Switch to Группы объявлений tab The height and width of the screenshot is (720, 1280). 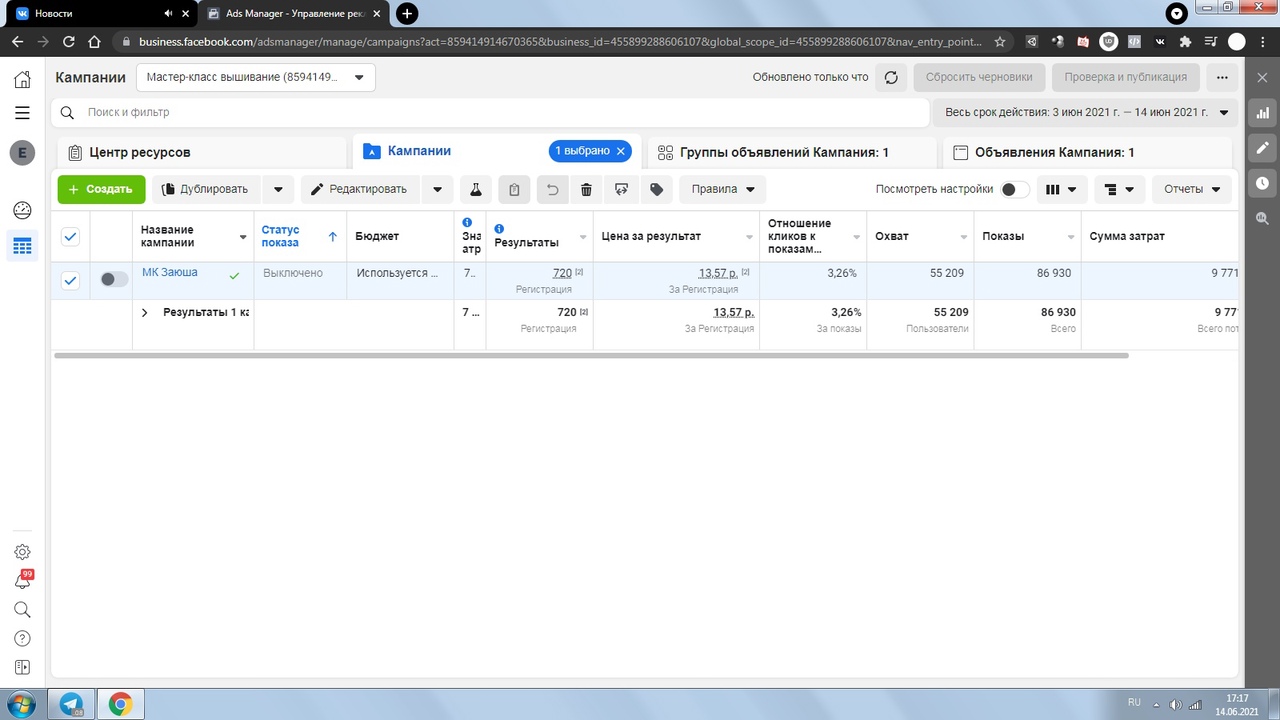(790, 153)
